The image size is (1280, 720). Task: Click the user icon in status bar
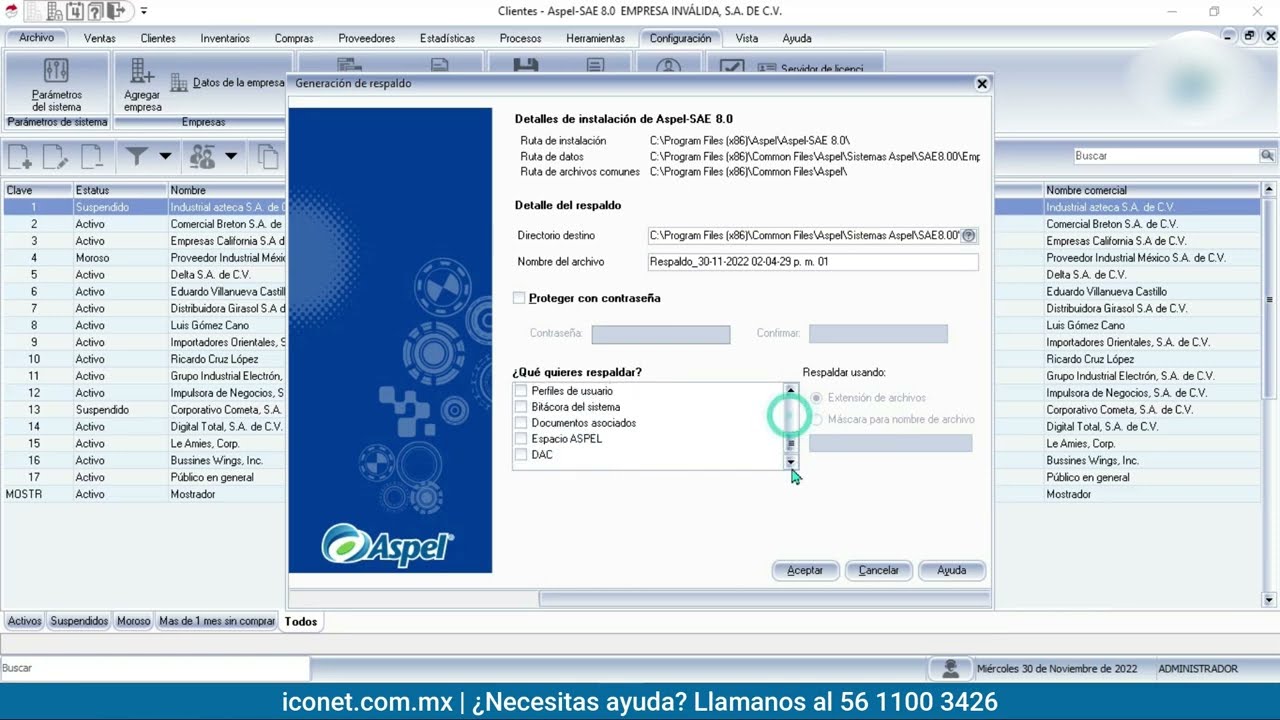[950, 668]
